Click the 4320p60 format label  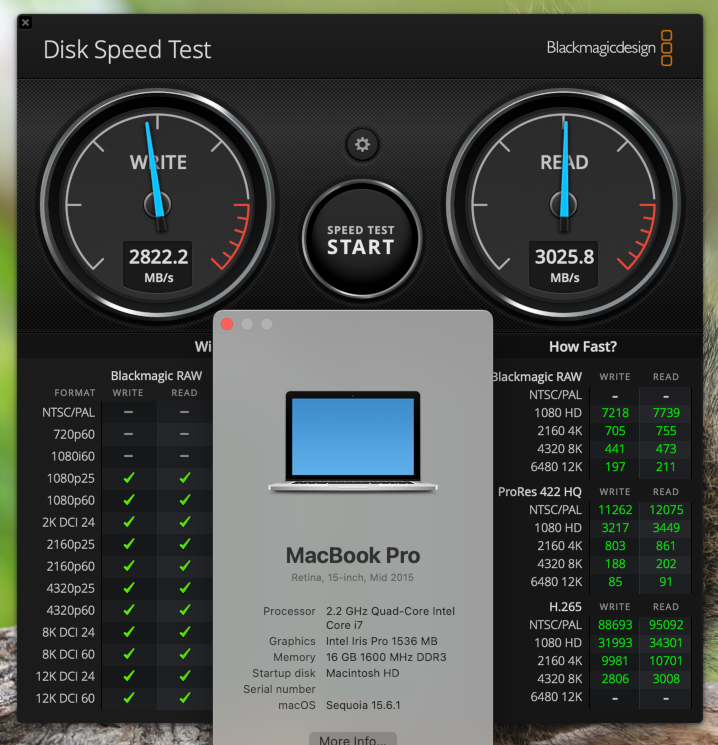tap(70, 610)
